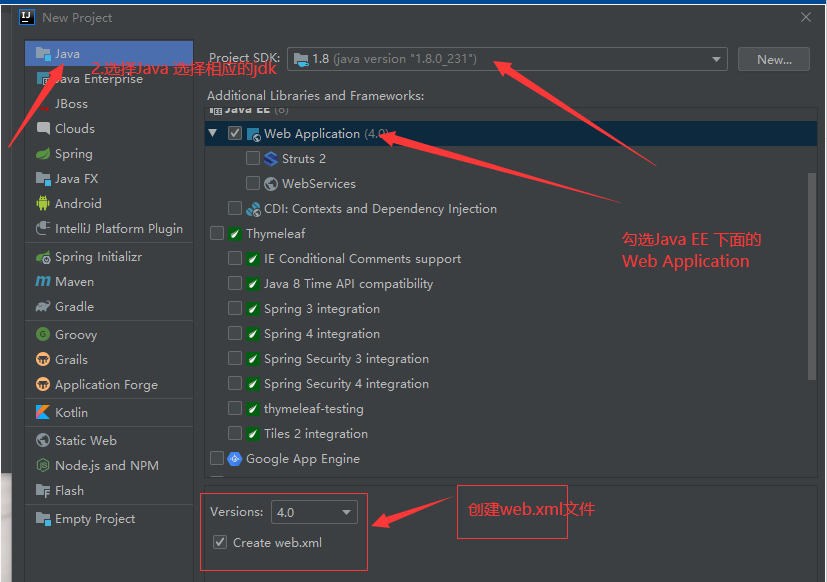Select Static Web project type
The image size is (827, 582).
pyautogui.click(x=109, y=440)
